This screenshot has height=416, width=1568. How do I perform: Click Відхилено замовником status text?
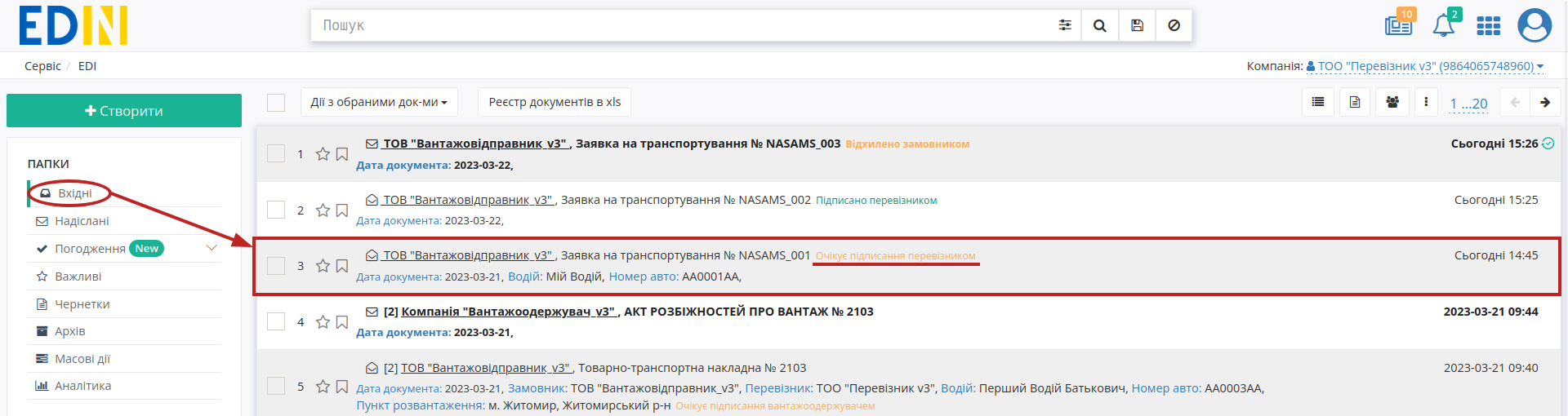(907, 144)
